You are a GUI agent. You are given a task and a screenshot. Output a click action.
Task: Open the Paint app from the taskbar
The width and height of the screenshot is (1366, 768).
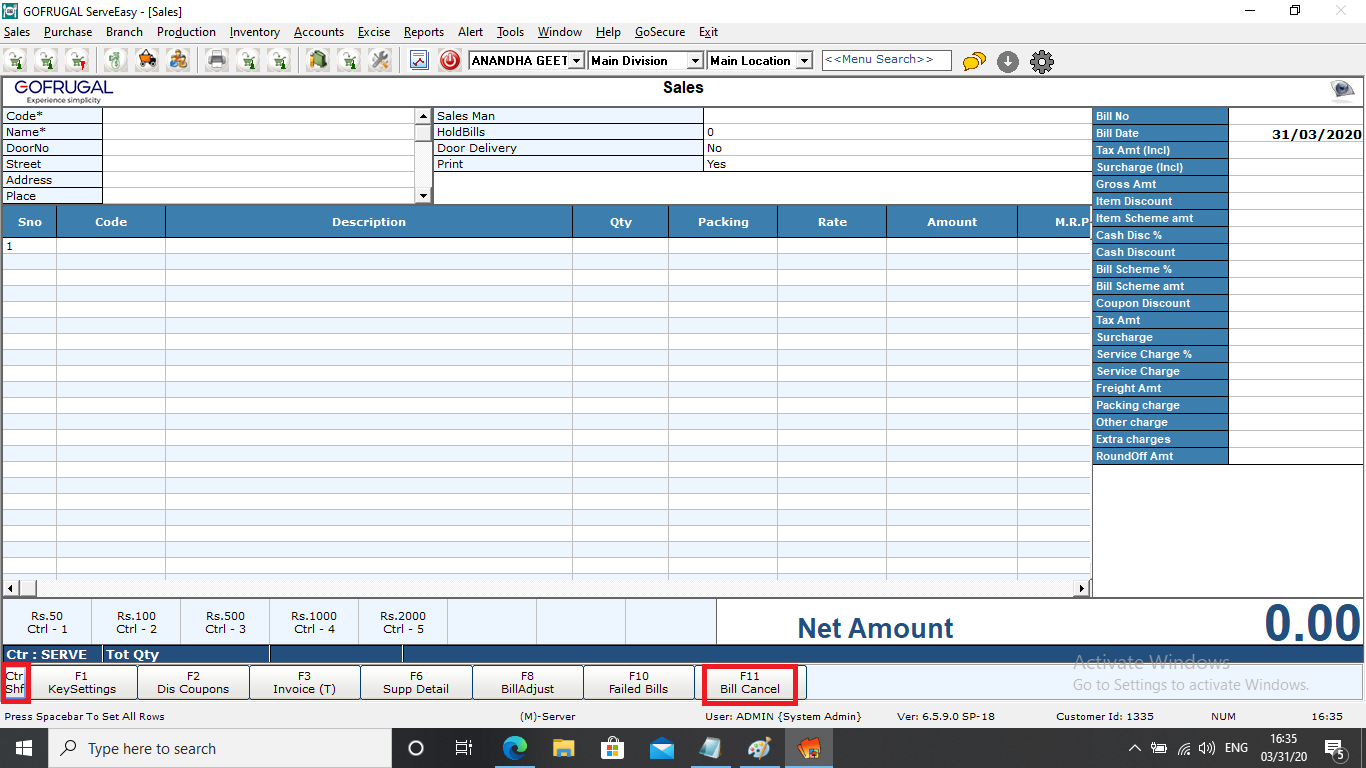pyautogui.click(x=759, y=748)
